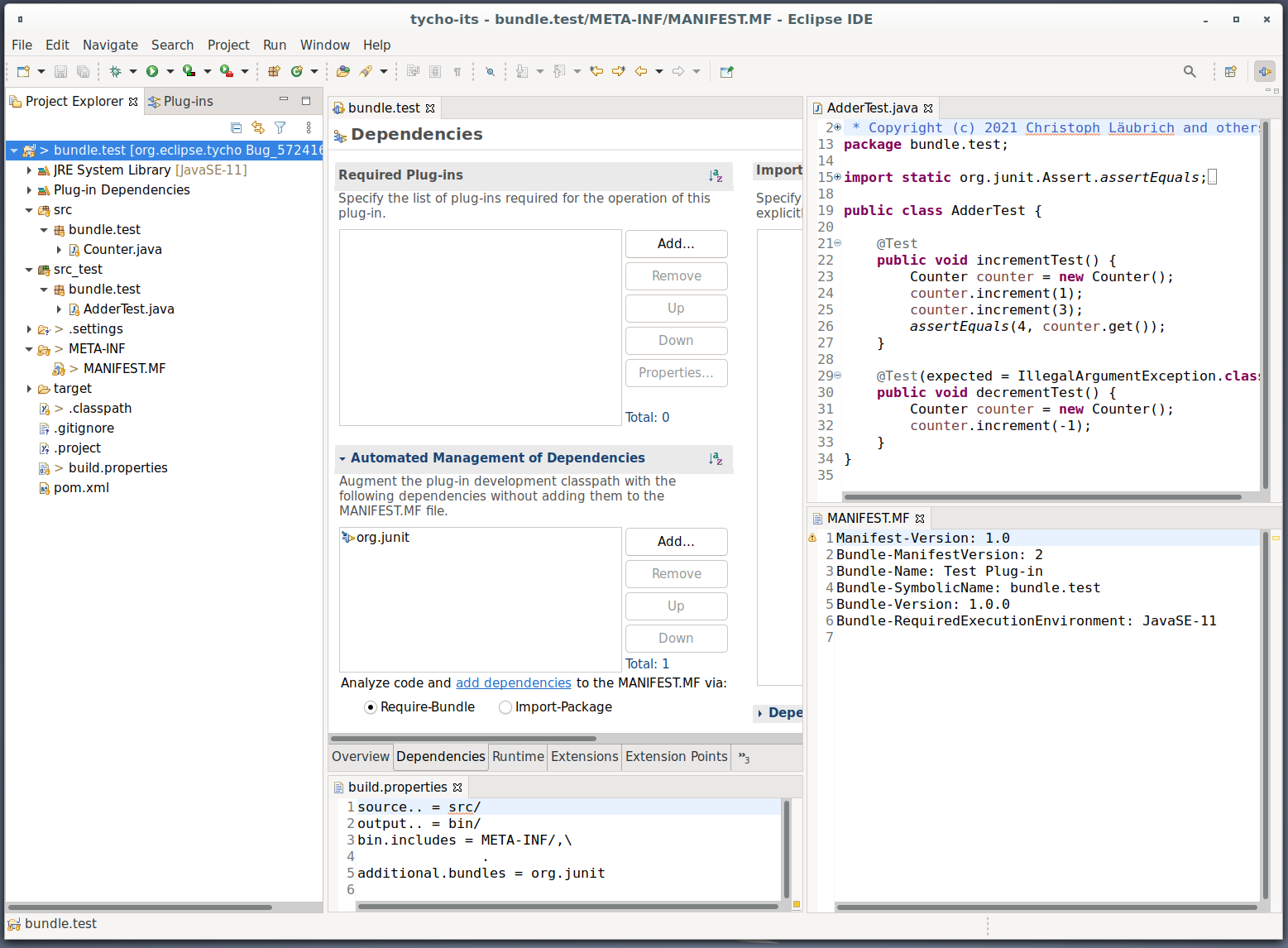Click the Open Type folder icon
Screen dimensions: 1288x948
click(x=343, y=72)
